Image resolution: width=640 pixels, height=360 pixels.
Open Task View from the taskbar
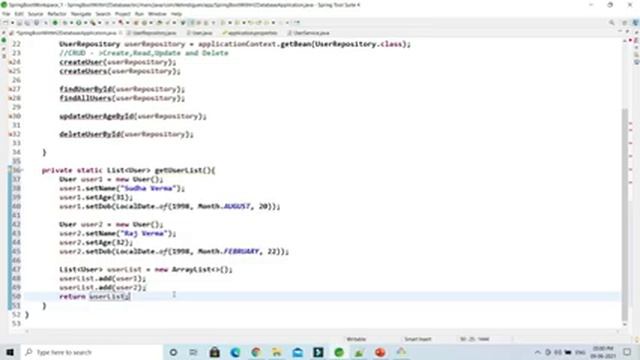click(x=193, y=352)
